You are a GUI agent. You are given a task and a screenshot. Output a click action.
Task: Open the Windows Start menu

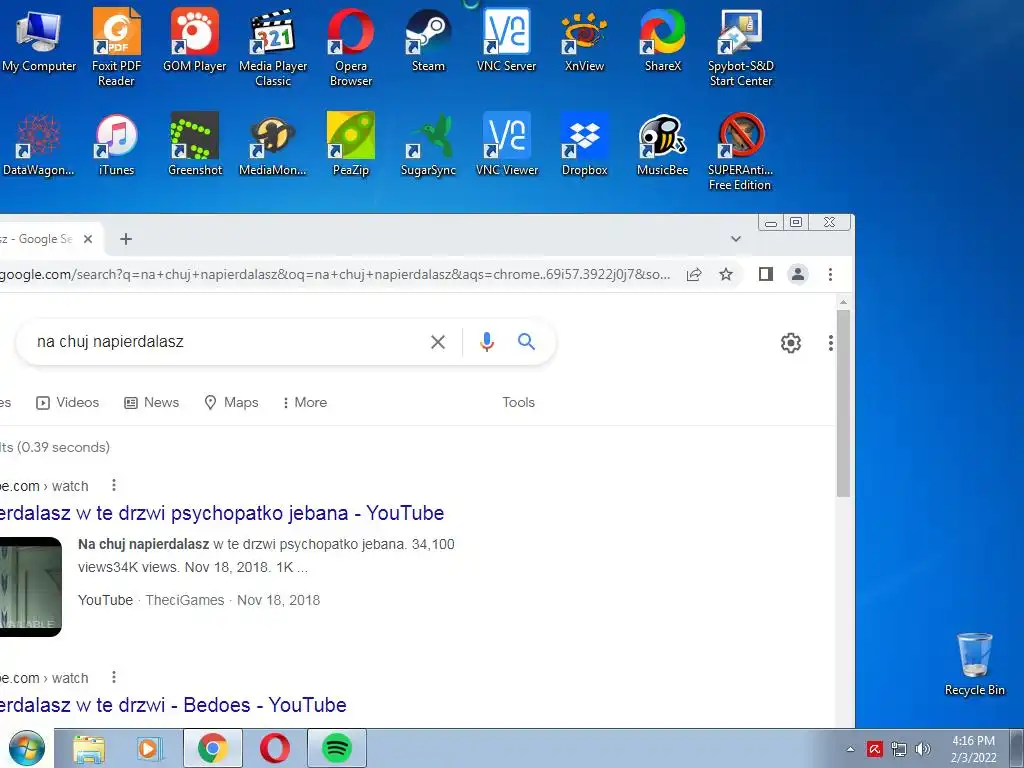(27, 748)
